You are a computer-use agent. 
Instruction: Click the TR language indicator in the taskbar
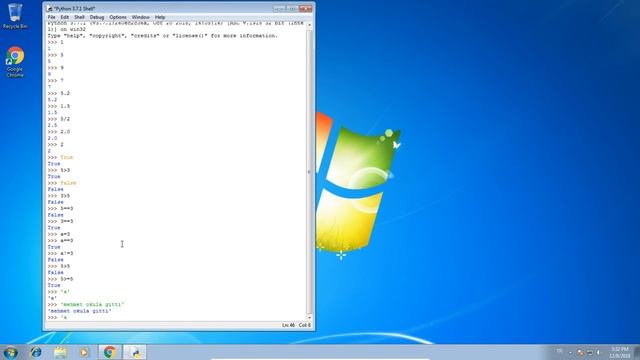tap(559, 351)
